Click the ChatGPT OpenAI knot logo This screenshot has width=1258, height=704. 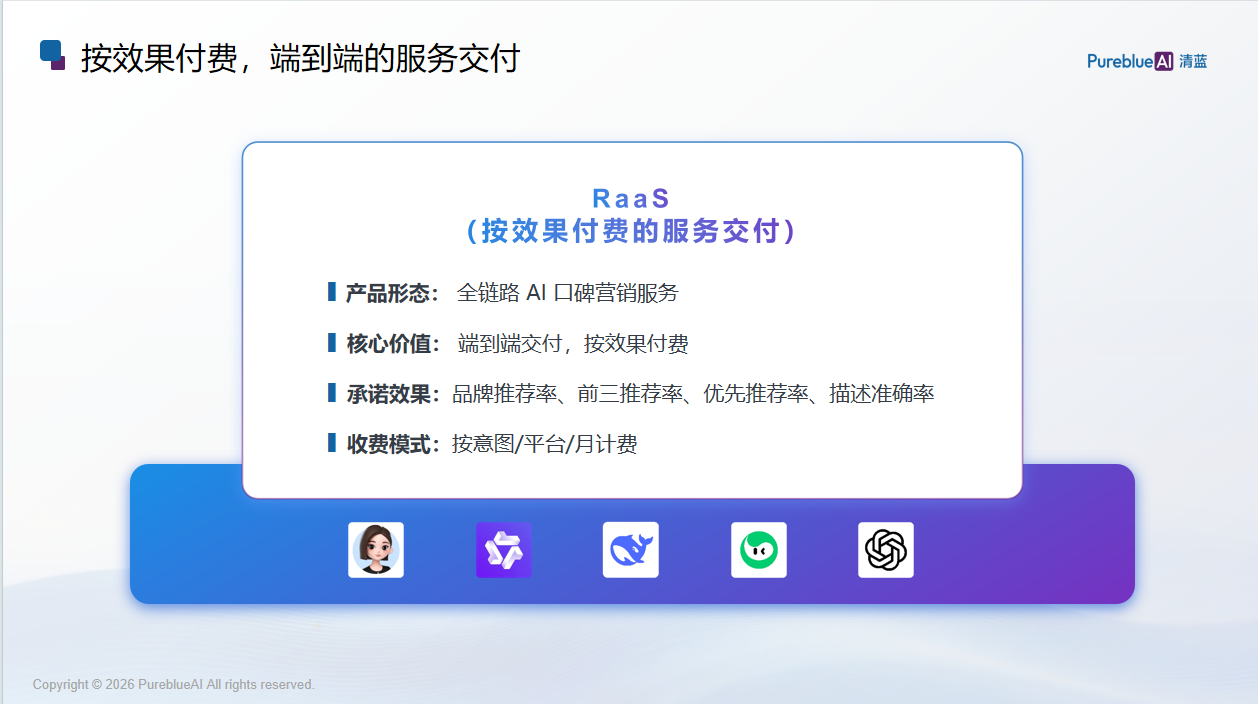coord(886,550)
